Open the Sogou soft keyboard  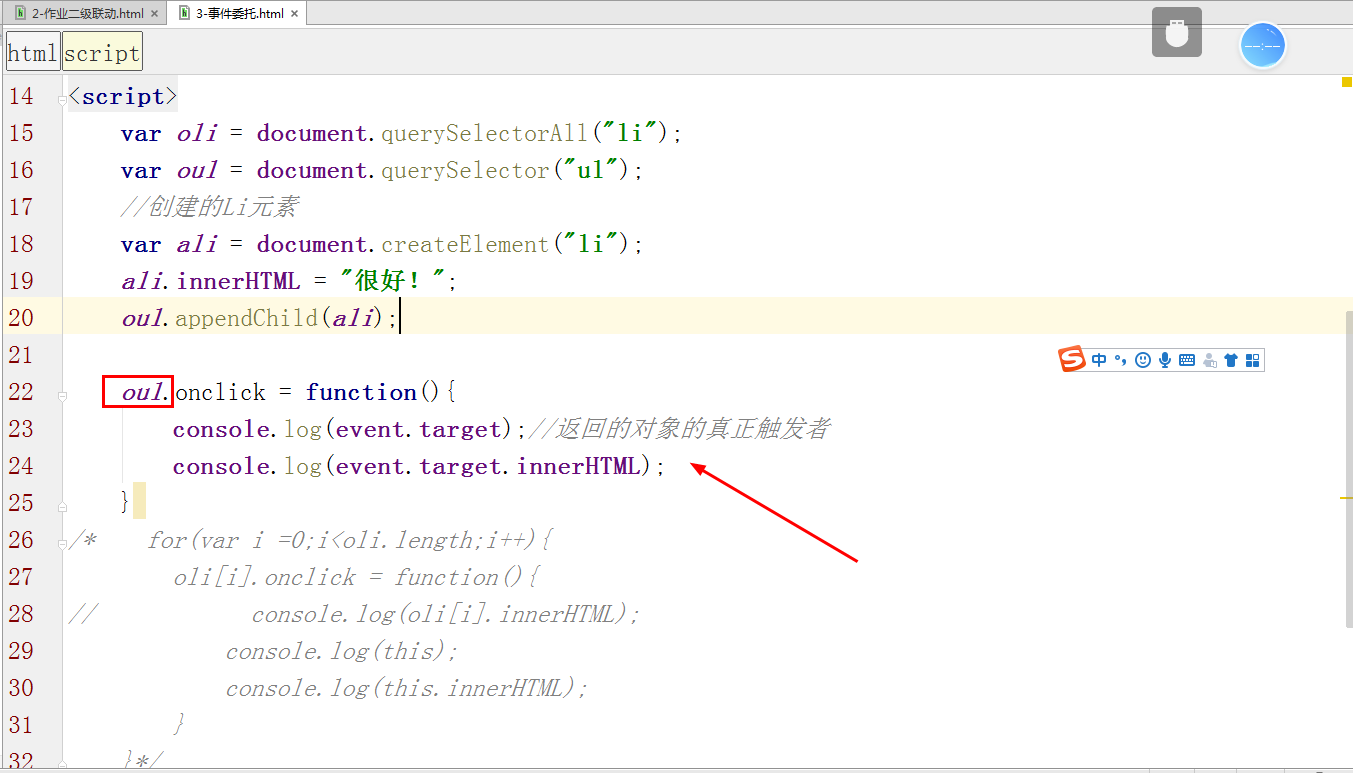click(1187, 359)
